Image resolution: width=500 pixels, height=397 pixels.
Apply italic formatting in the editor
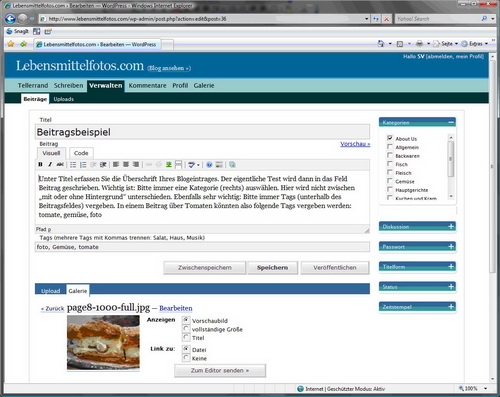[x=50, y=164]
